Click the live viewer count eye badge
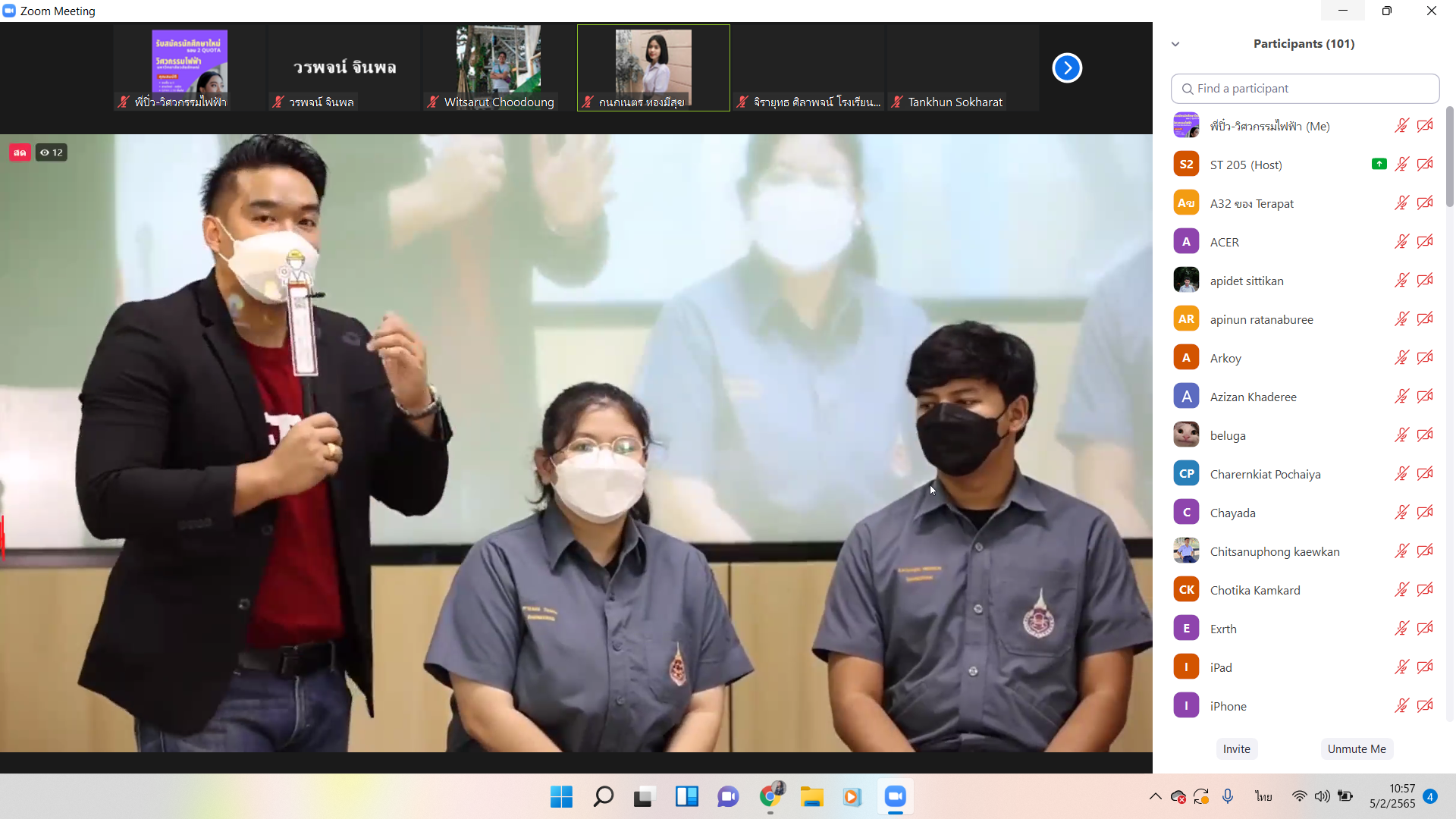This screenshot has width=1456, height=819. click(x=52, y=152)
